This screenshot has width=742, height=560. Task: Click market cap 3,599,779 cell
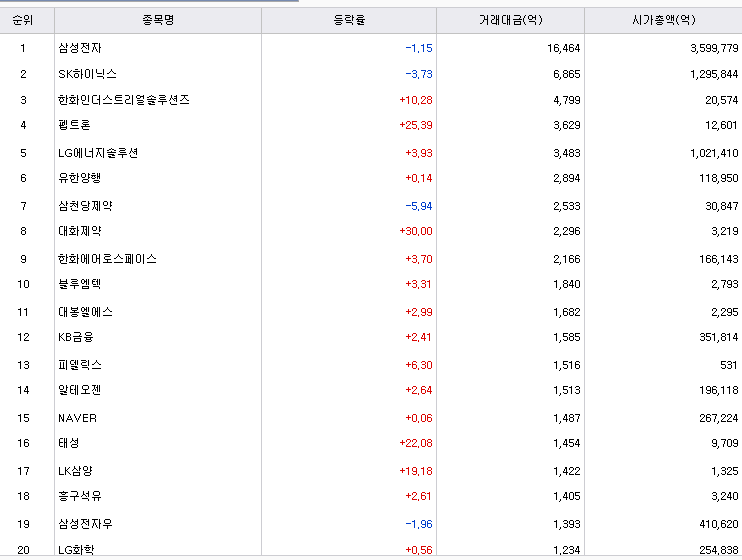click(714, 48)
